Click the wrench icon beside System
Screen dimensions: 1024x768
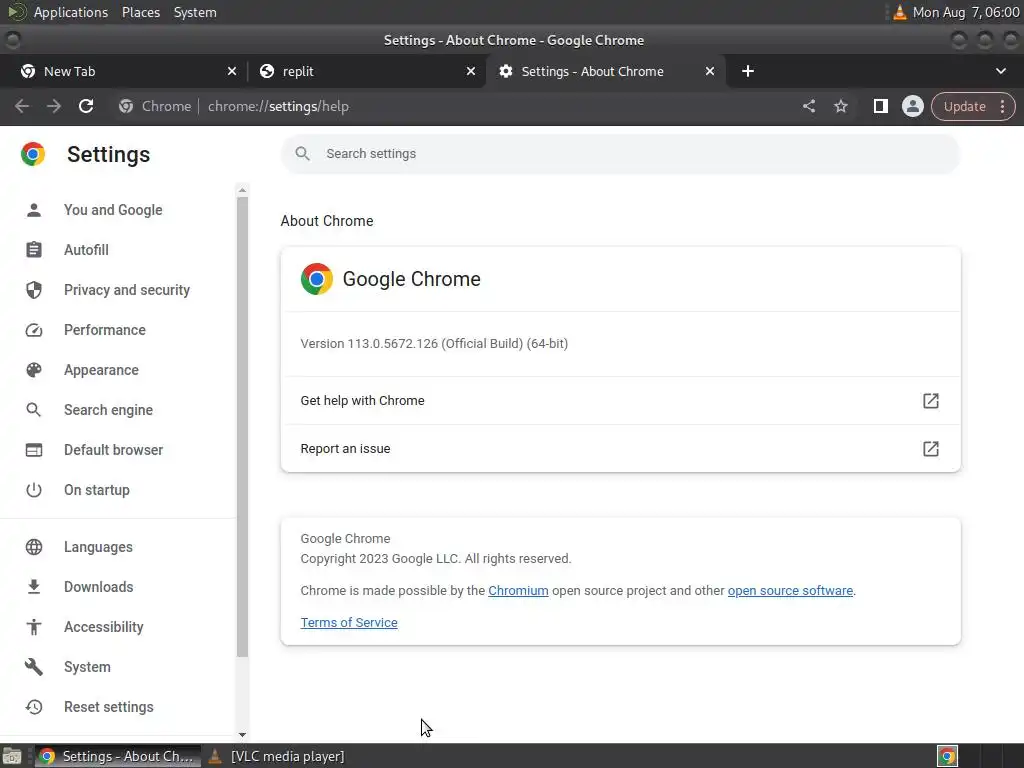[x=34, y=667]
